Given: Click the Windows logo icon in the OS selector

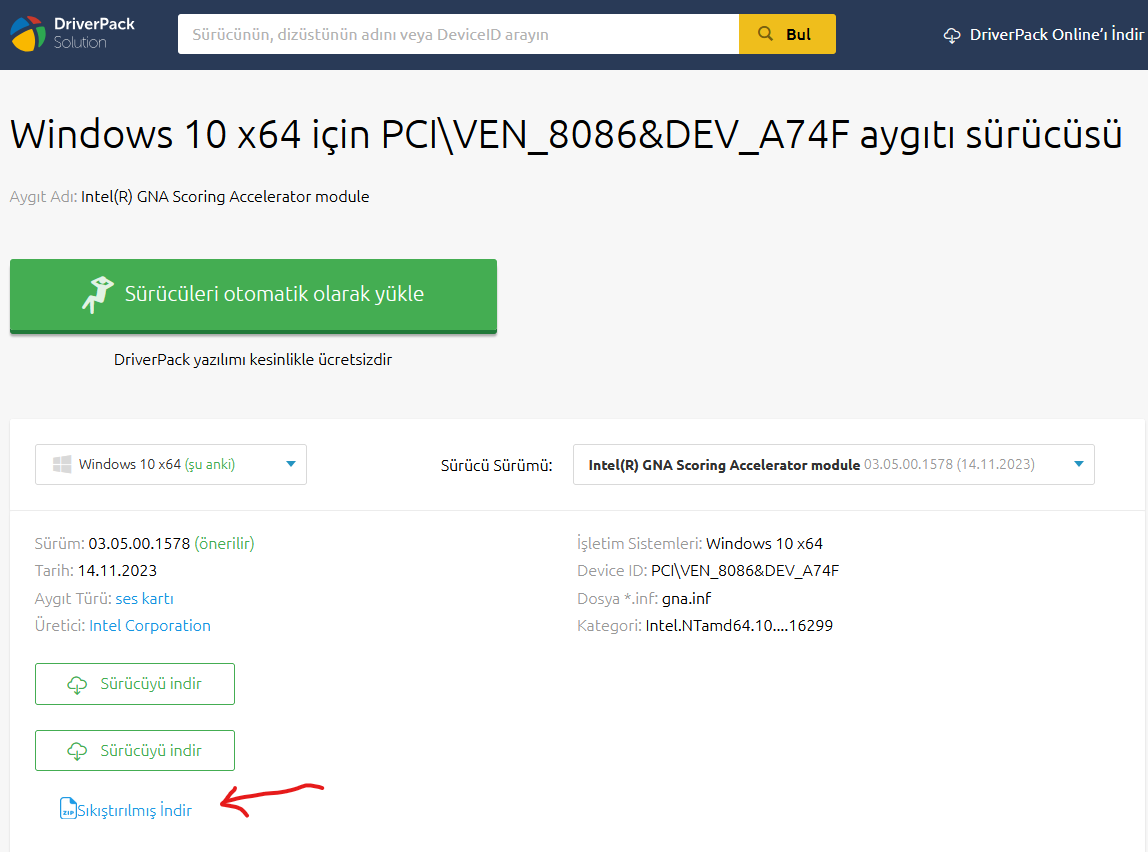Looking at the screenshot, I should [x=62, y=464].
